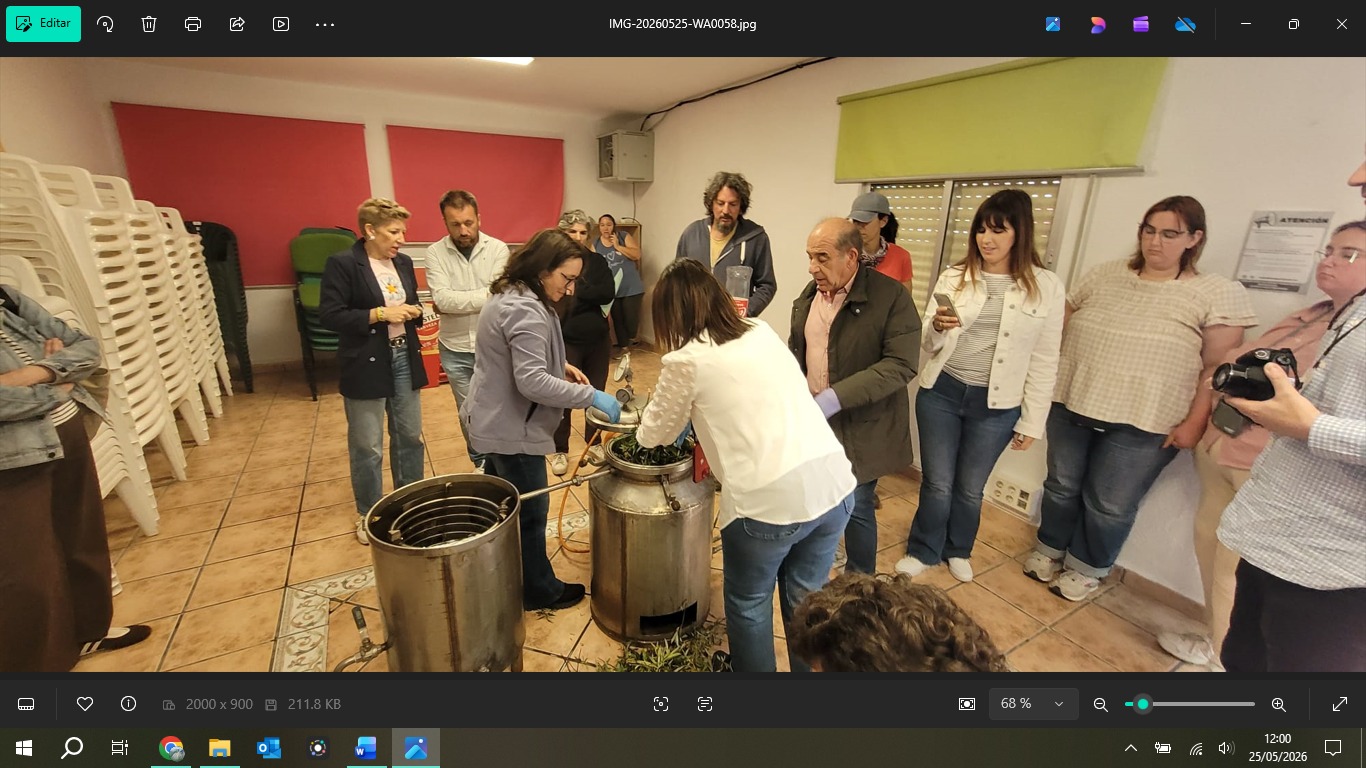Click the 2000 x 900 dimensions text
This screenshot has height=768, width=1366.
(219, 704)
